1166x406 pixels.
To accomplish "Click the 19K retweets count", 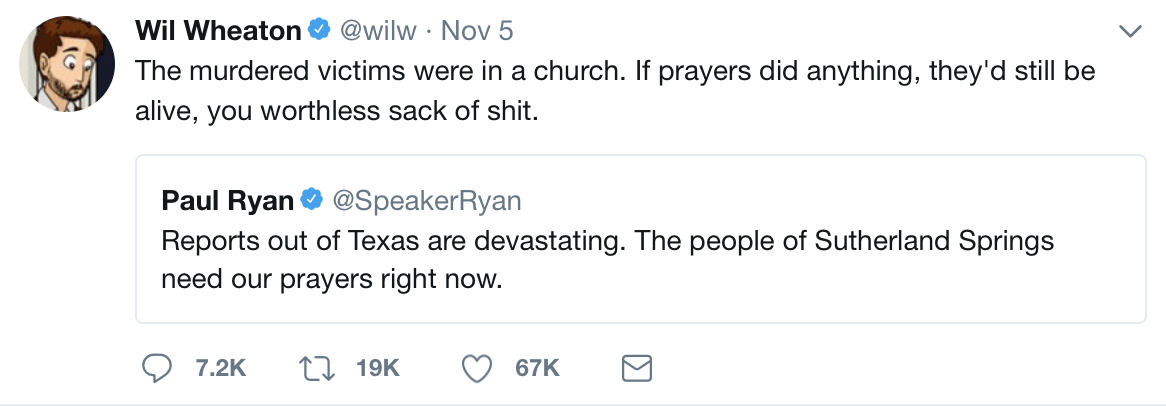I will pyautogui.click(x=378, y=369).
